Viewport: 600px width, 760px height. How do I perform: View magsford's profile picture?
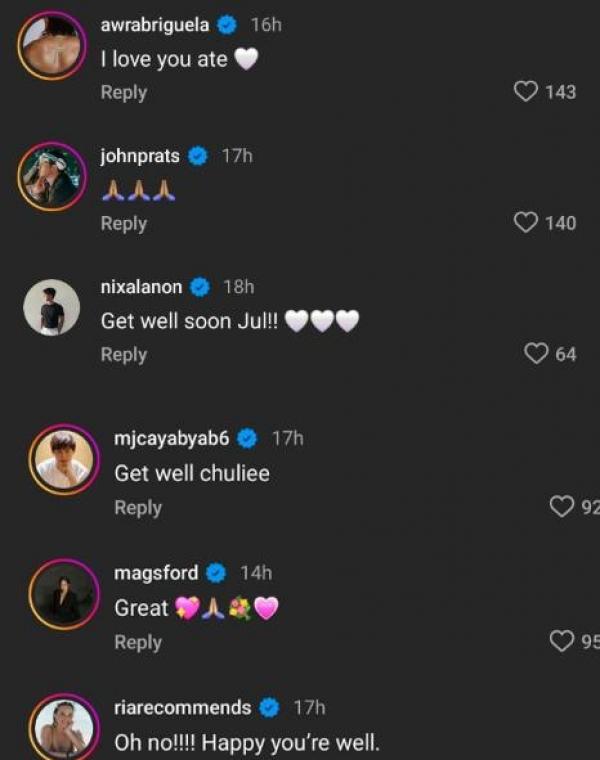[x=63, y=596]
